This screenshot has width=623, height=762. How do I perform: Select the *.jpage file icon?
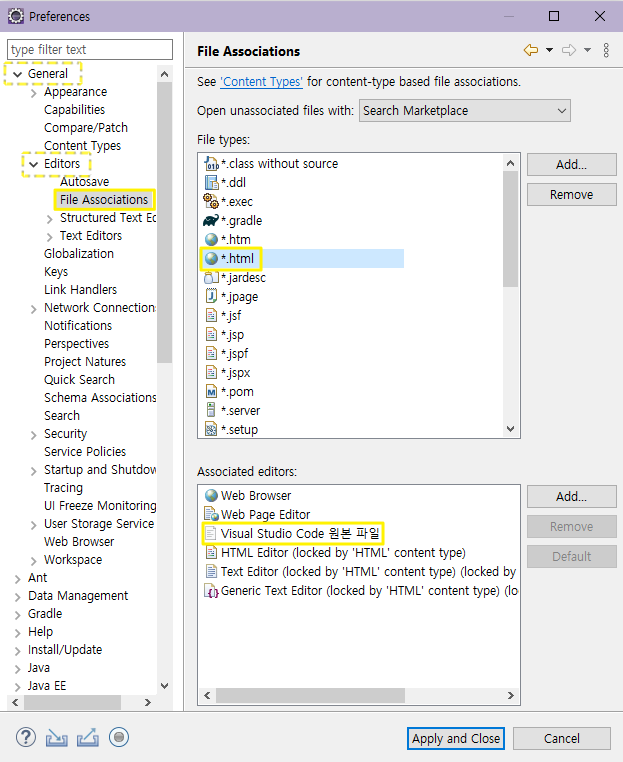[x=211, y=296]
